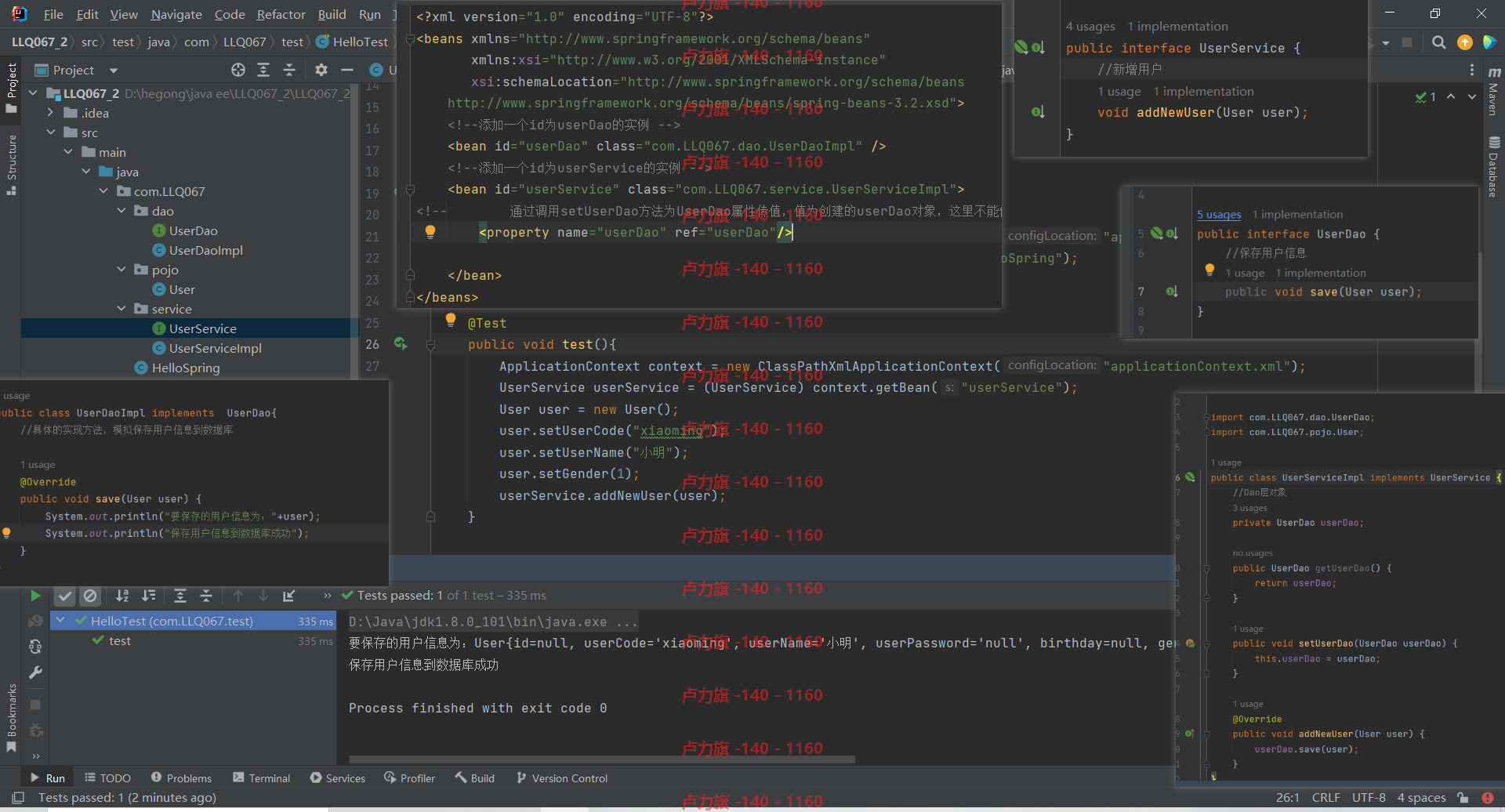Image resolution: width=1505 pixels, height=812 pixels.
Task: Open the Profiler tool window tab
Action: (409, 778)
